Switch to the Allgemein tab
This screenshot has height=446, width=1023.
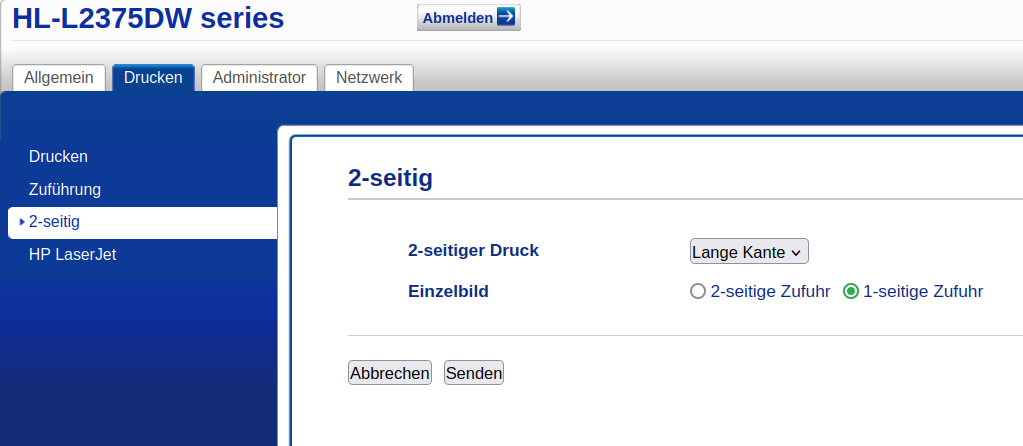tap(59, 77)
